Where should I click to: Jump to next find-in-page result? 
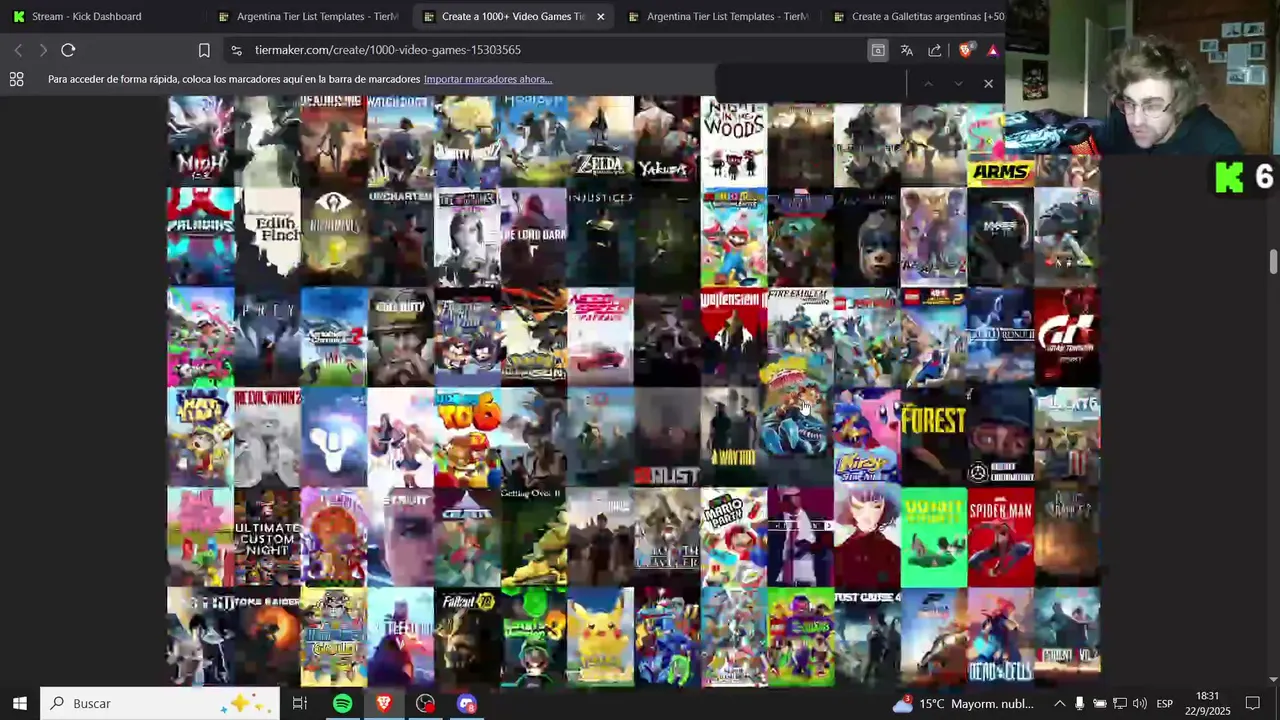coord(958,83)
